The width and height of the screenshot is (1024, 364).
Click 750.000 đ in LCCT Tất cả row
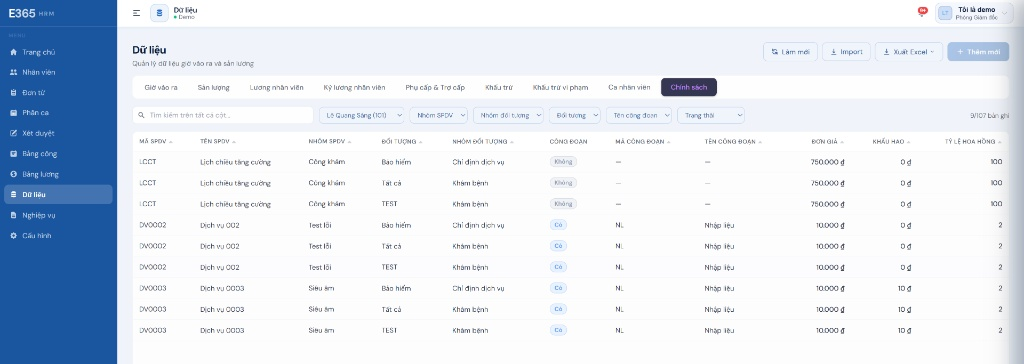(827, 183)
